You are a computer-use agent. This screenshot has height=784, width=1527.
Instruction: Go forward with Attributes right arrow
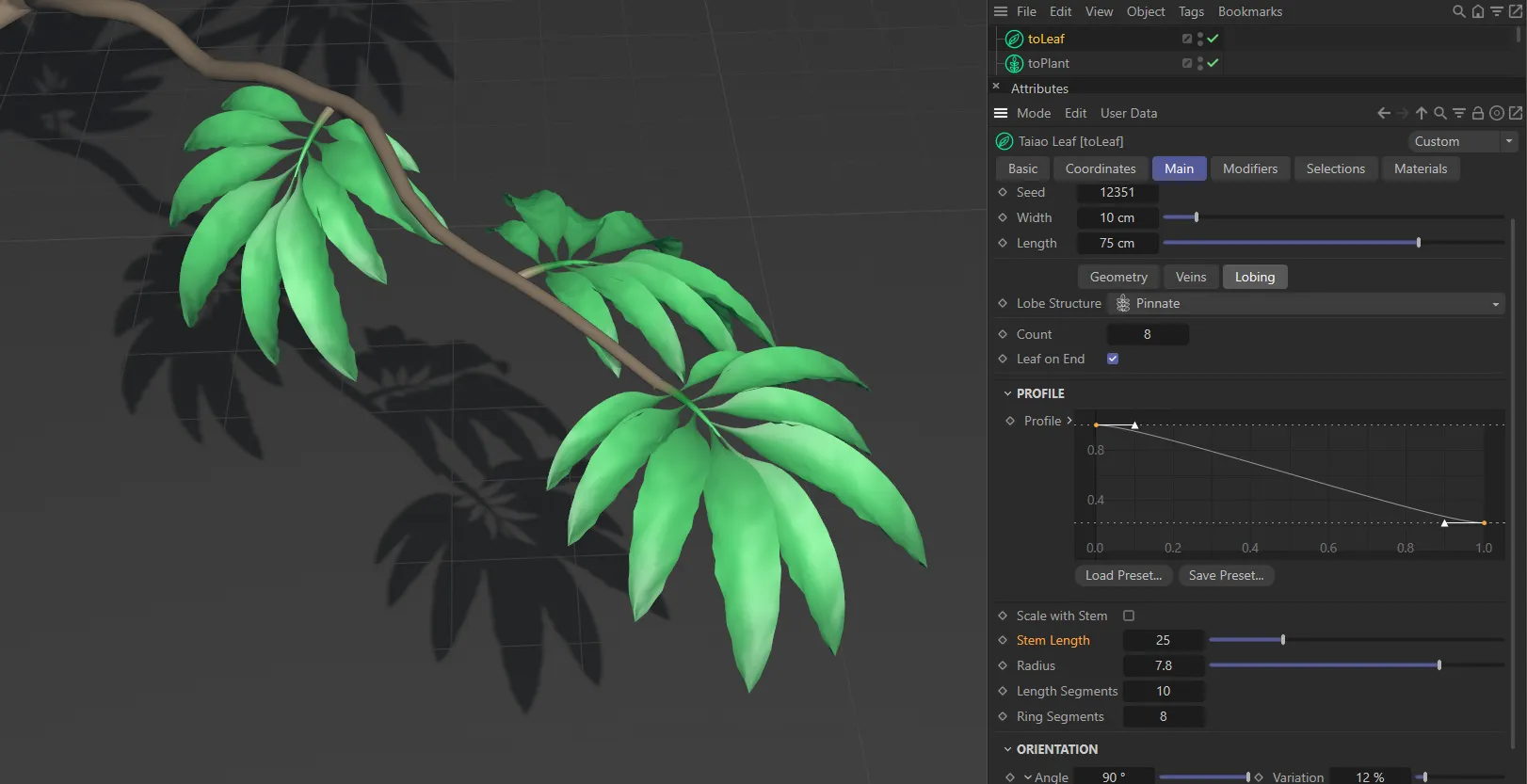pos(1403,113)
